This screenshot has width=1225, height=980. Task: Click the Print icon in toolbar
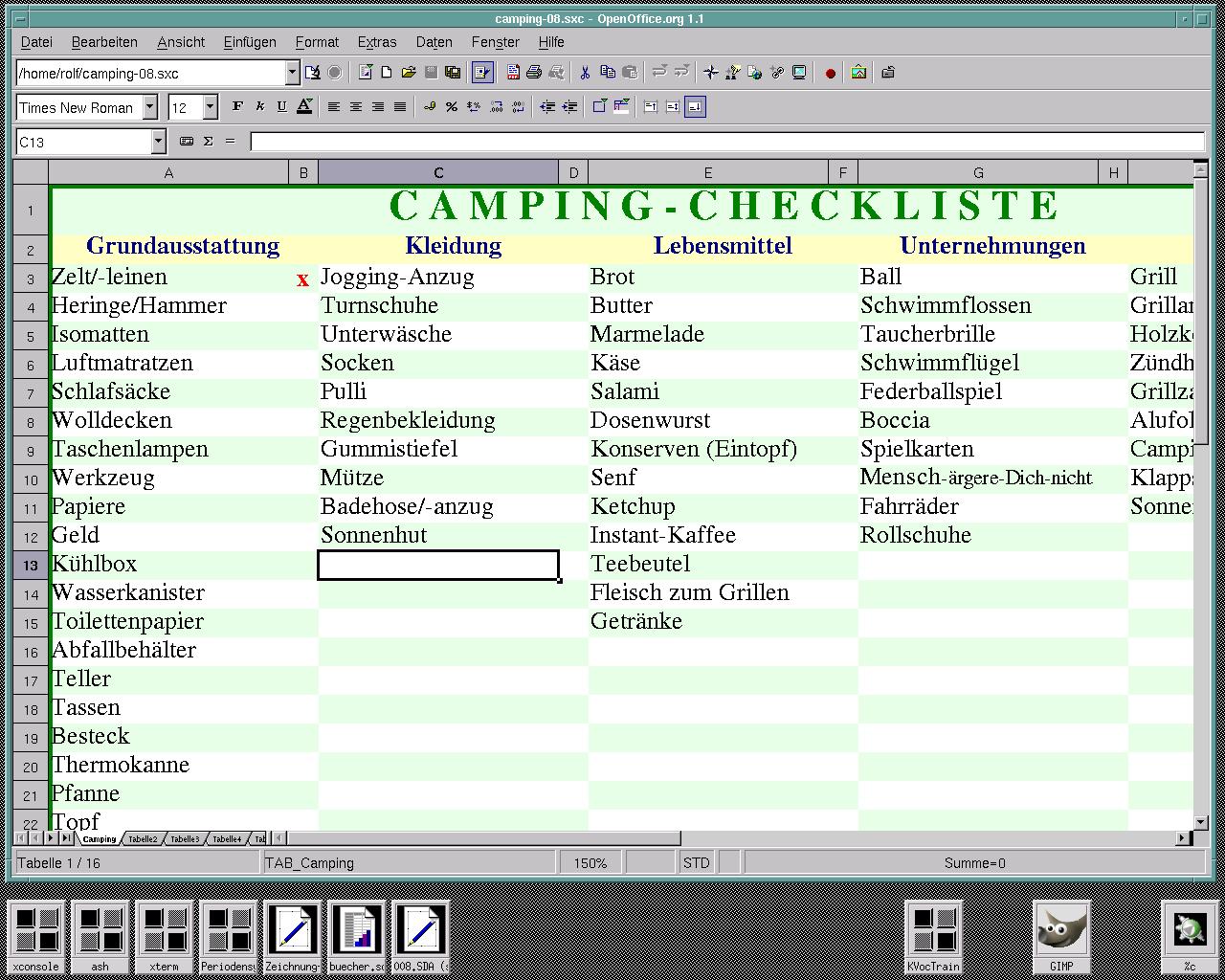pos(534,73)
